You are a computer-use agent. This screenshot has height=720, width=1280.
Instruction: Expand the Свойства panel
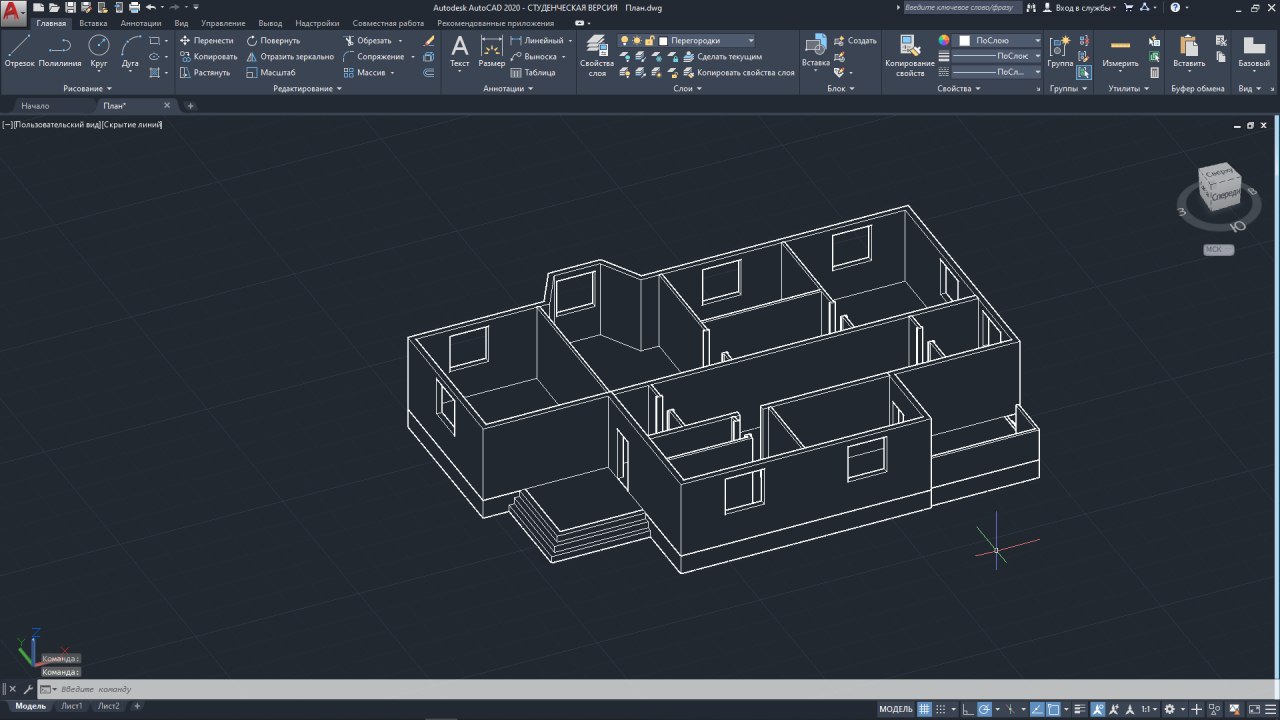click(959, 89)
